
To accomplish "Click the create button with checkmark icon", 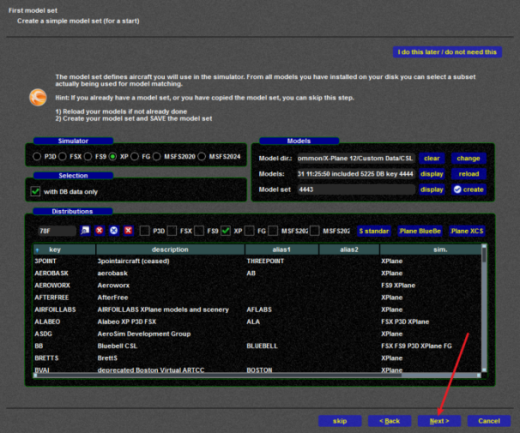I will (469, 189).
